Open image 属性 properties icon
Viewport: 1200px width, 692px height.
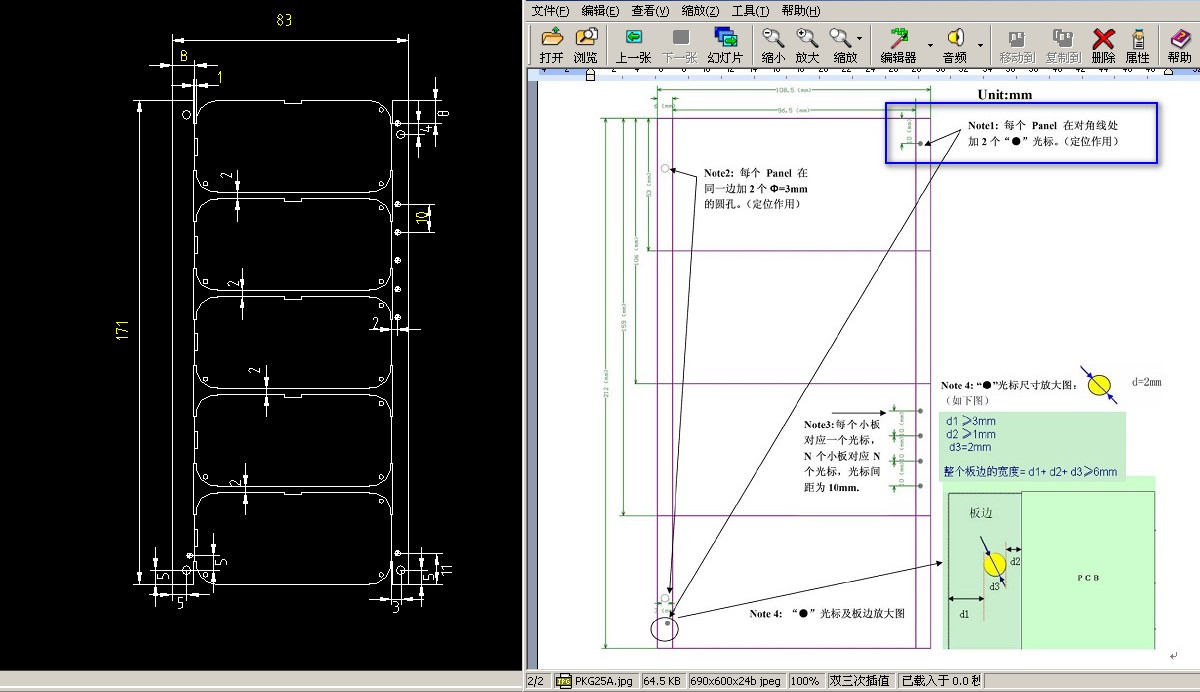click(1137, 45)
